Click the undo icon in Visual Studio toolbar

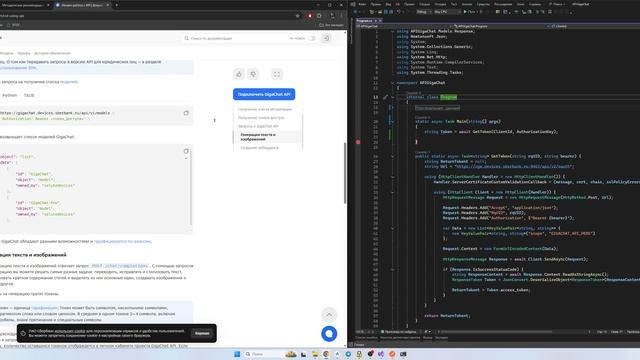398,12
